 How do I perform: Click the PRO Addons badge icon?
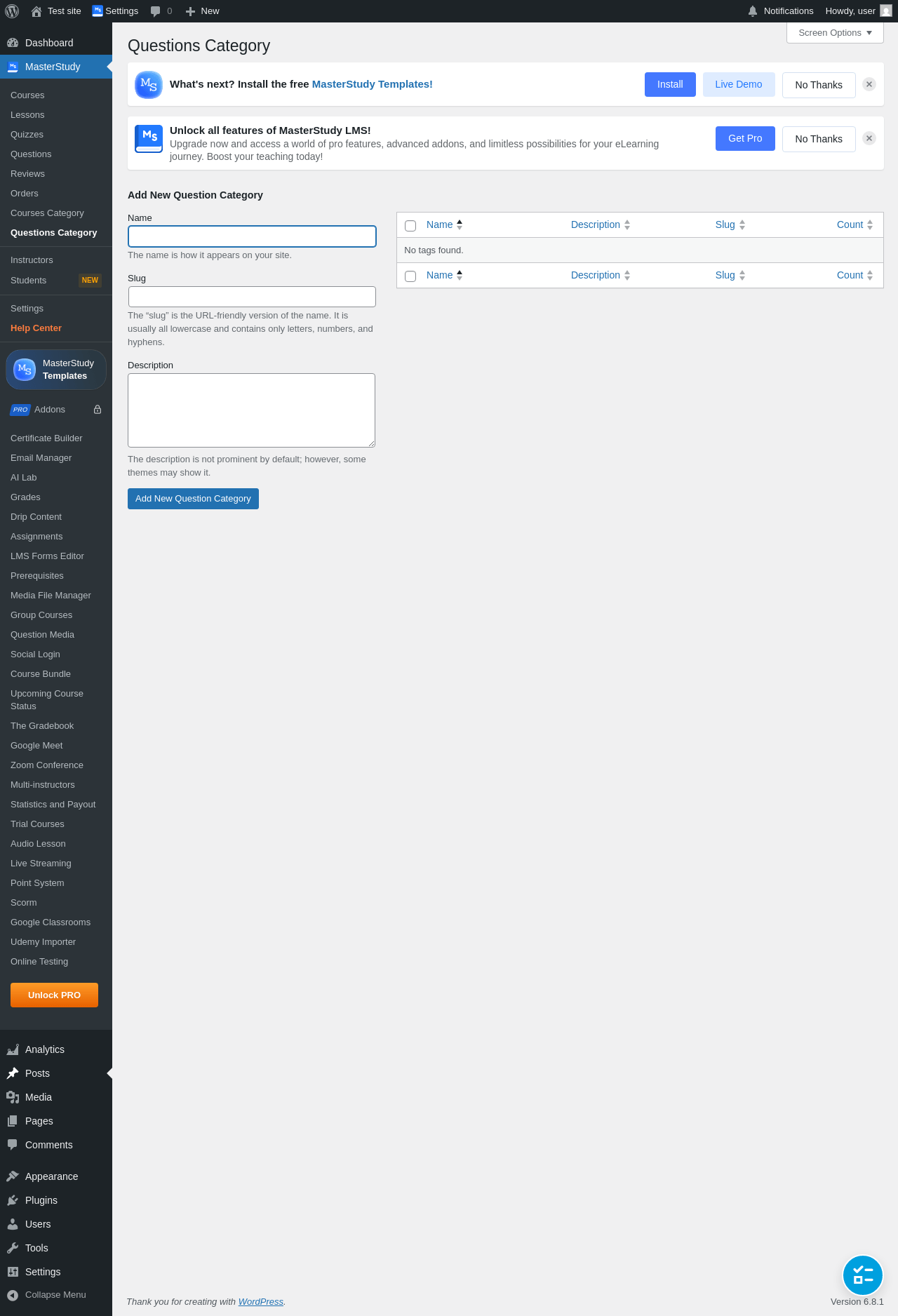(20, 410)
